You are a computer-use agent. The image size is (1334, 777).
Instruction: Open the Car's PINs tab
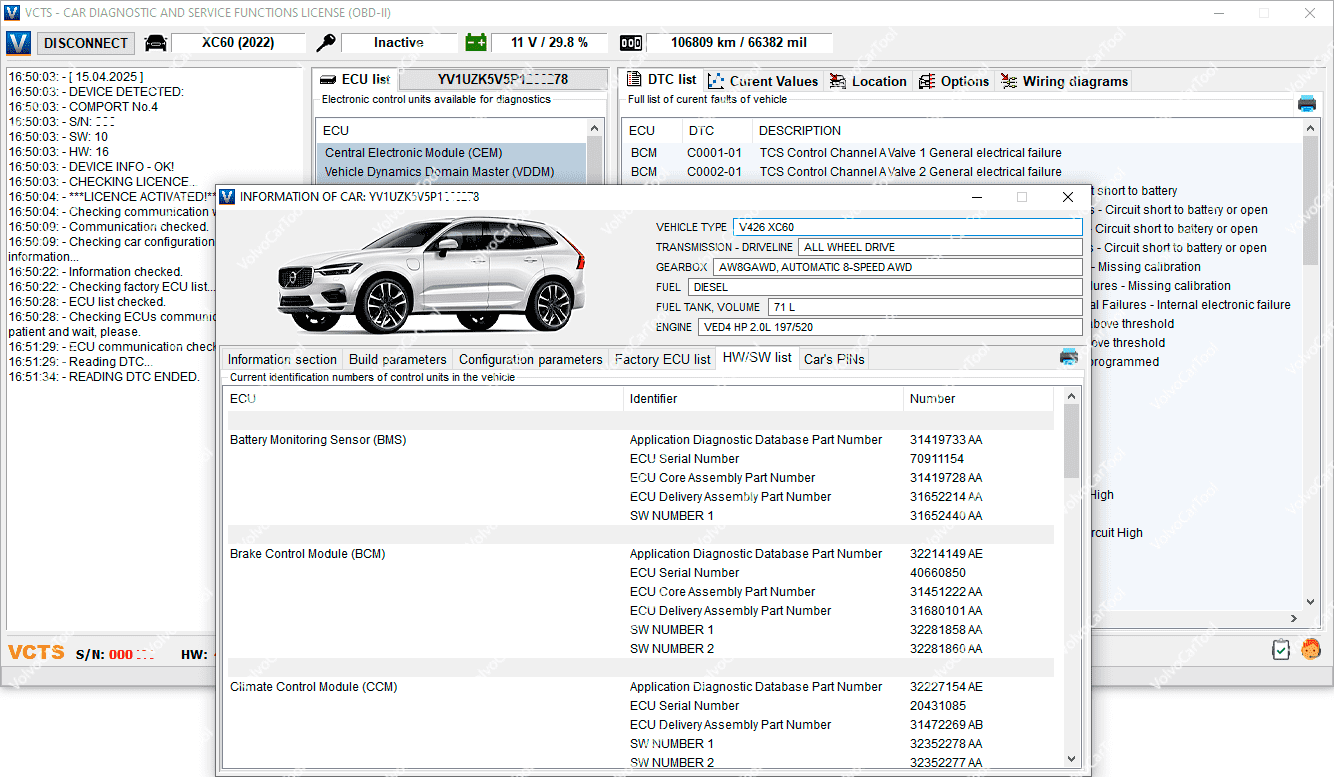(834, 359)
